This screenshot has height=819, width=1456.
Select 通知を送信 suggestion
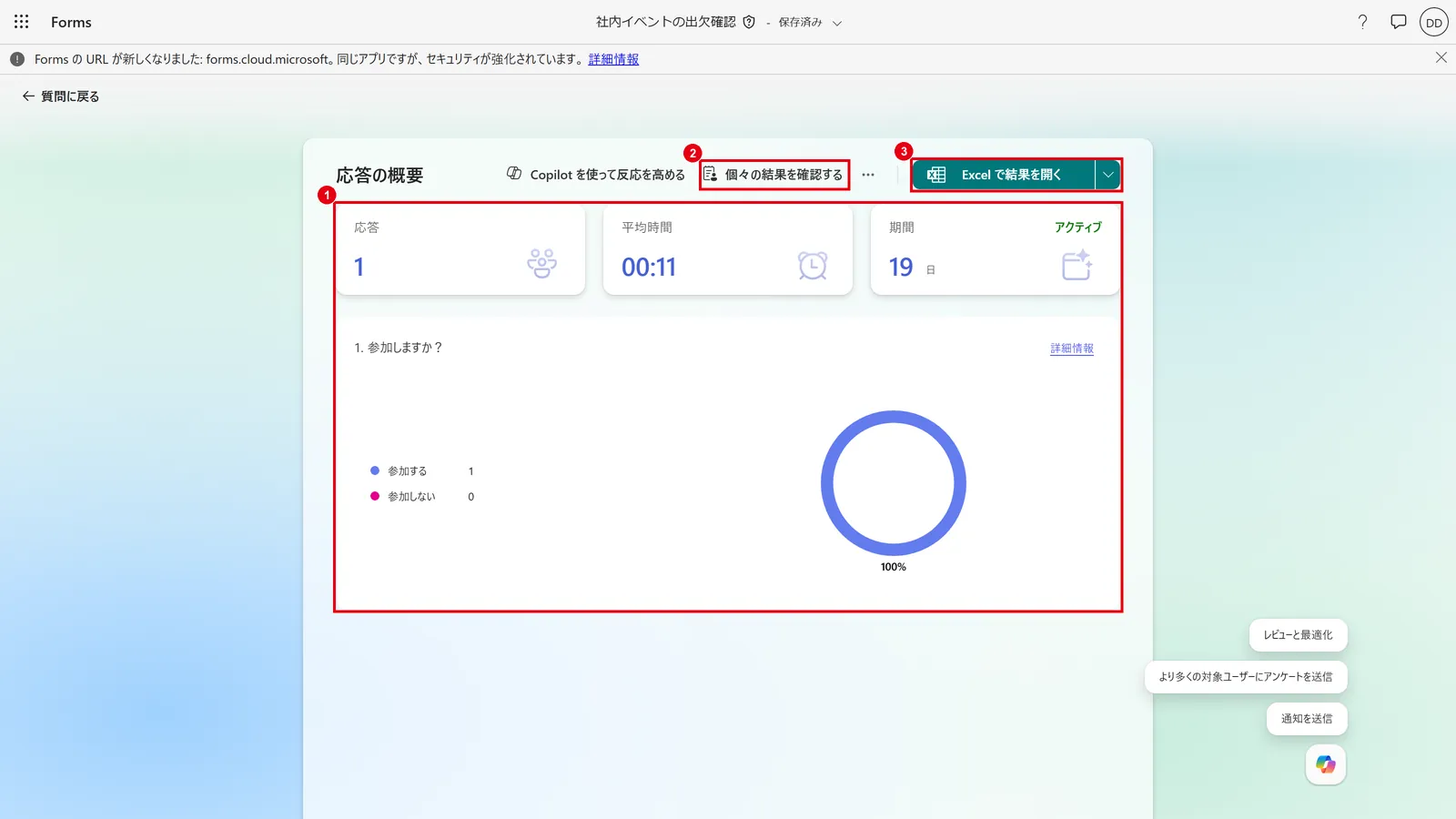point(1307,719)
